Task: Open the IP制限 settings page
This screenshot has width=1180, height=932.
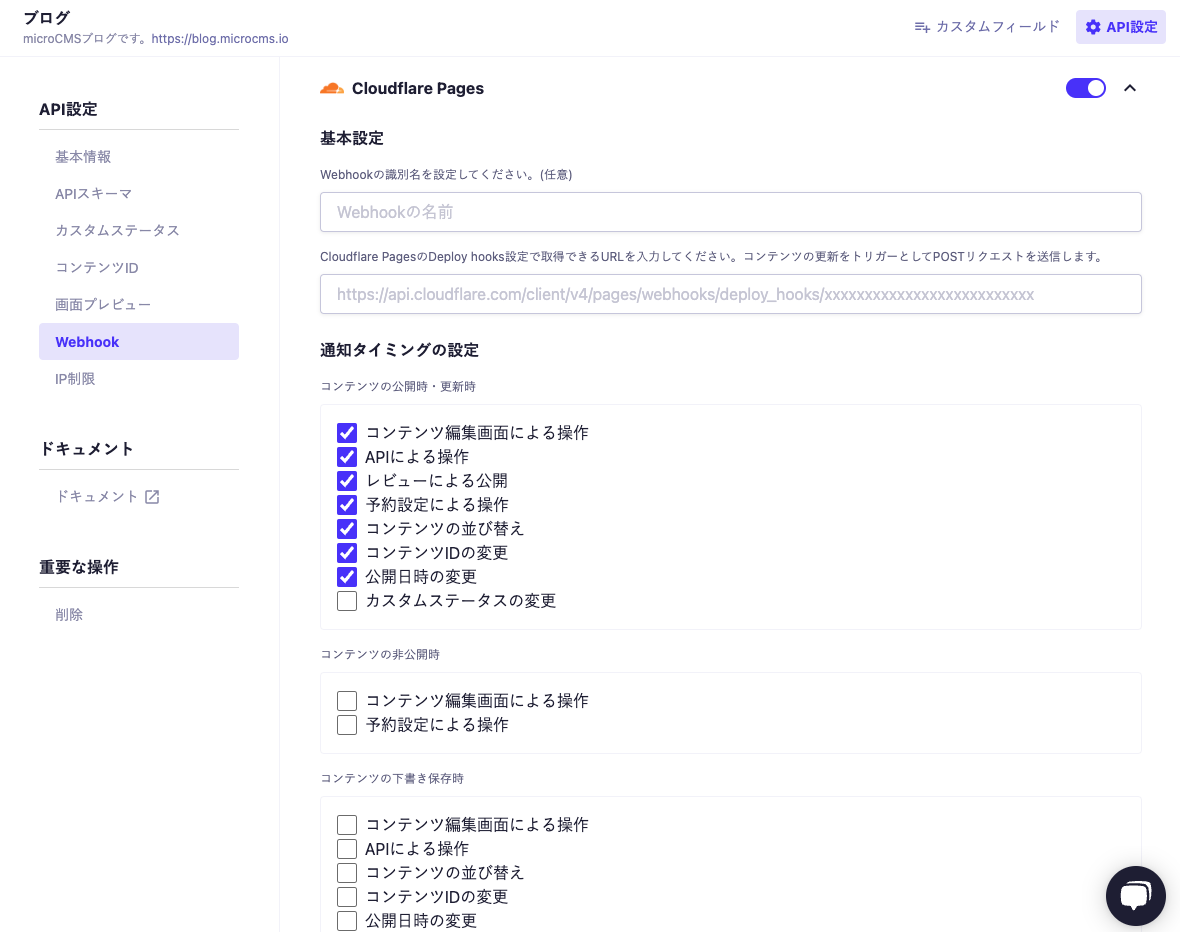Action: (x=75, y=379)
